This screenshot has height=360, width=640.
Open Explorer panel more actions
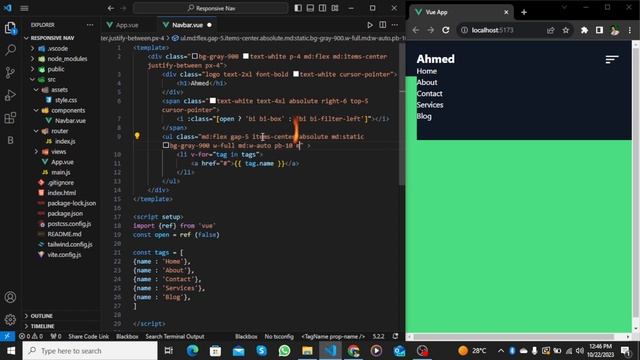[x=90, y=25]
